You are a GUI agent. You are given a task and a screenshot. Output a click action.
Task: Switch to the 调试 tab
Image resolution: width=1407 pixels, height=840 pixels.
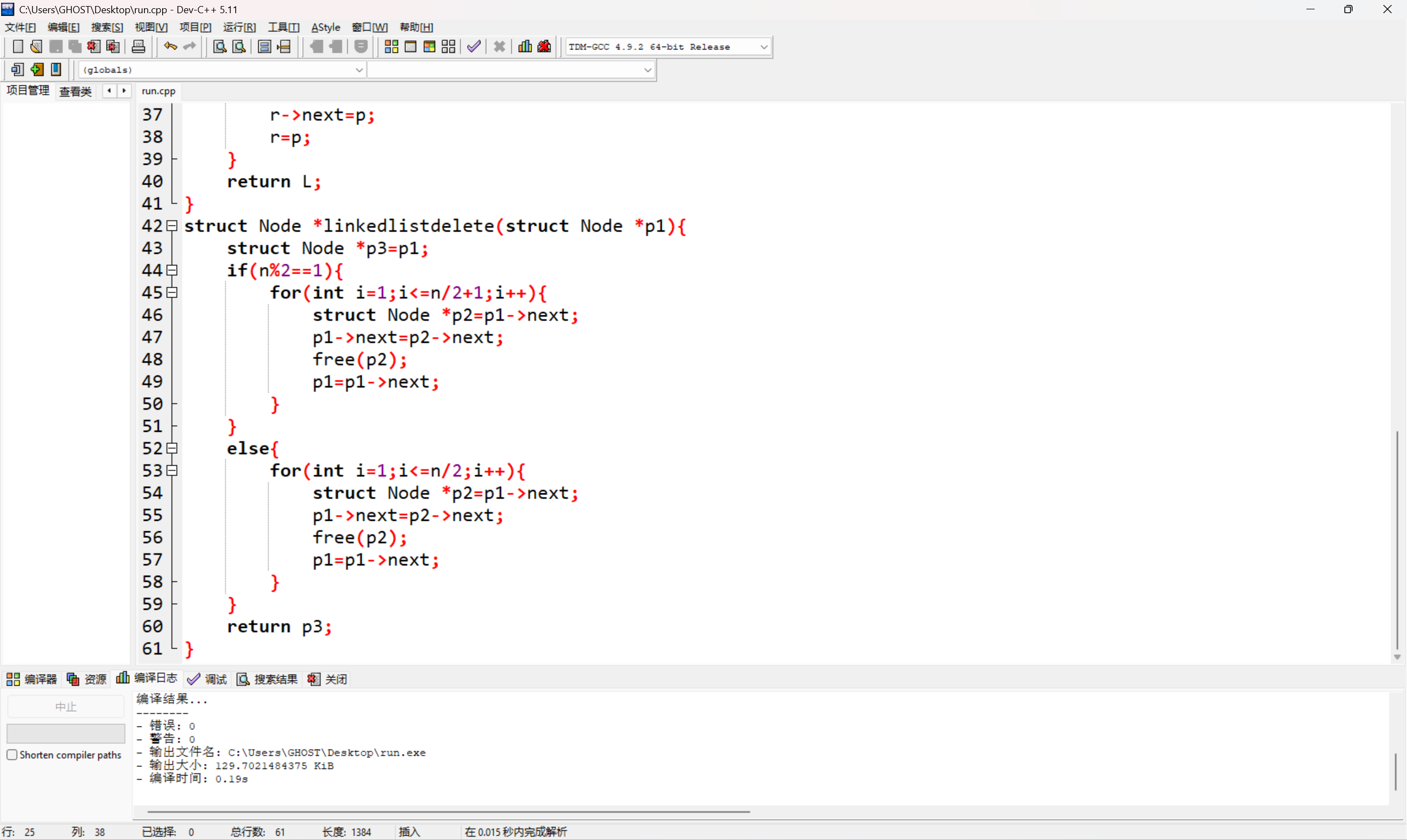tap(208, 678)
